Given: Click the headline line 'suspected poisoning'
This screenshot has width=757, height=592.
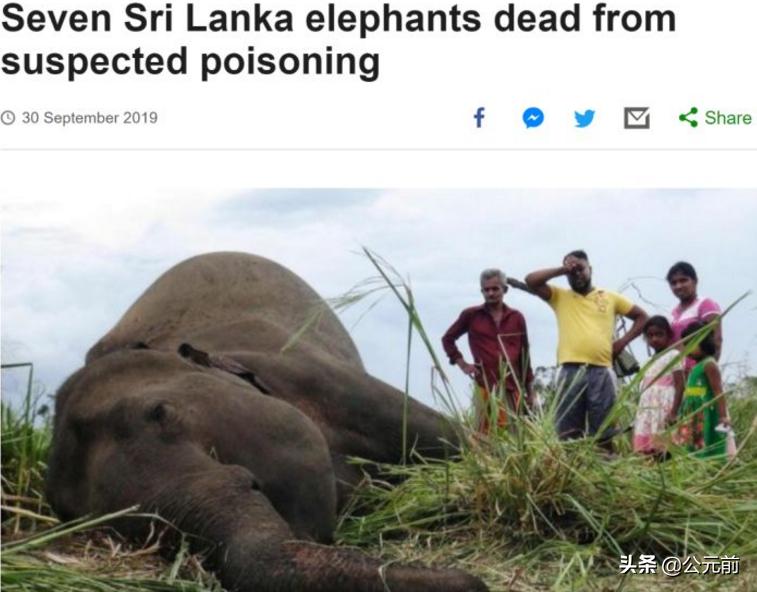Looking at the screenshot, I should tap(190, 61).
